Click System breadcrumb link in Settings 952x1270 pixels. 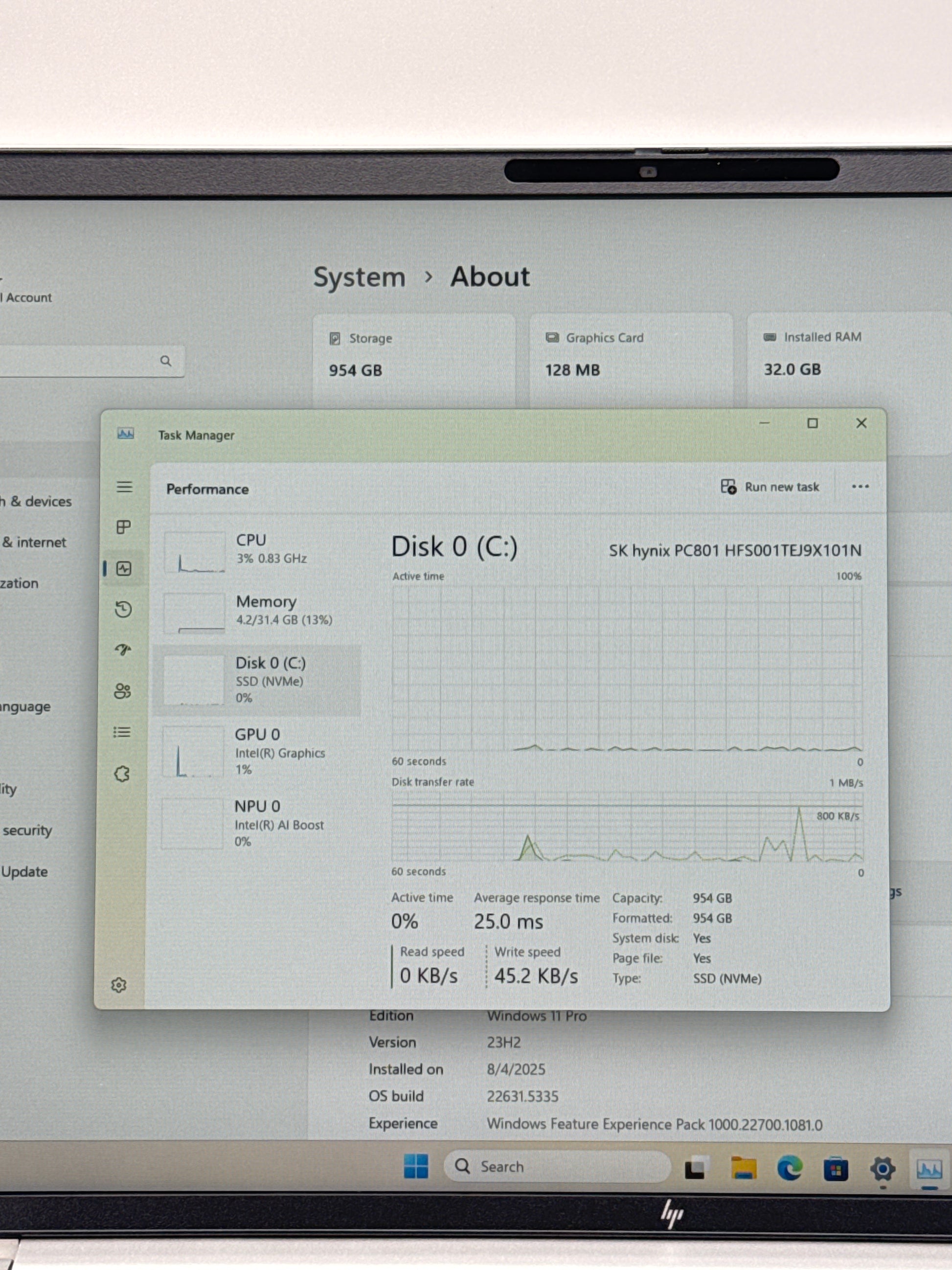[x=359, y=278]
